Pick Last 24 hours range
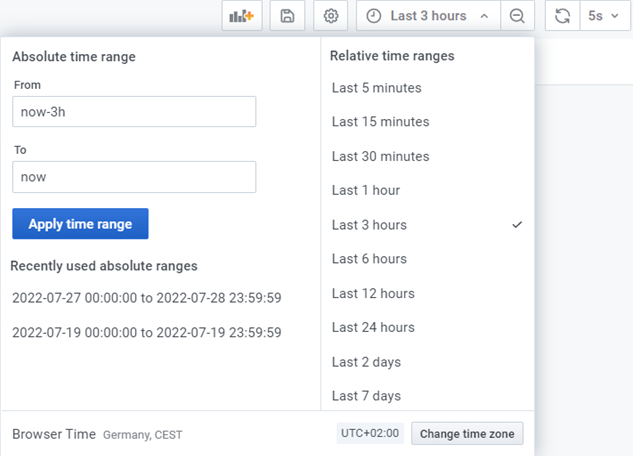633x456 pixels. click(x=427, y=327)
